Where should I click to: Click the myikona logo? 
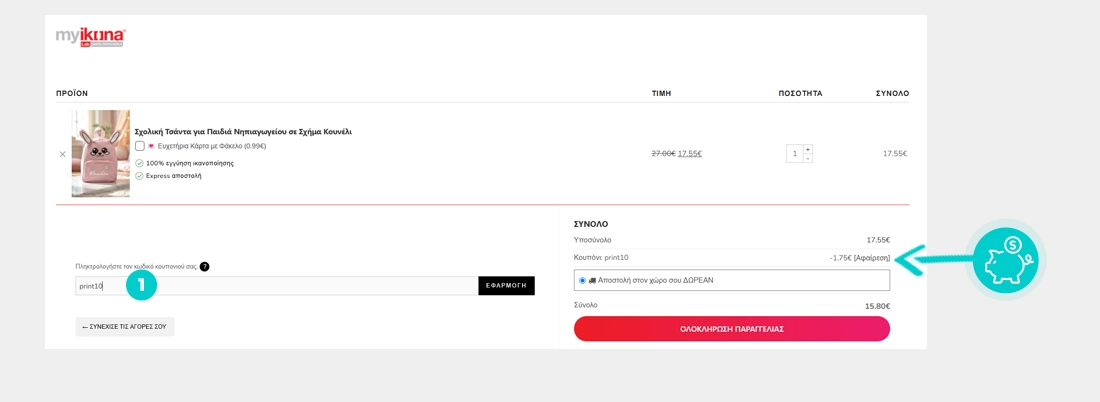[x=90, y=37]
